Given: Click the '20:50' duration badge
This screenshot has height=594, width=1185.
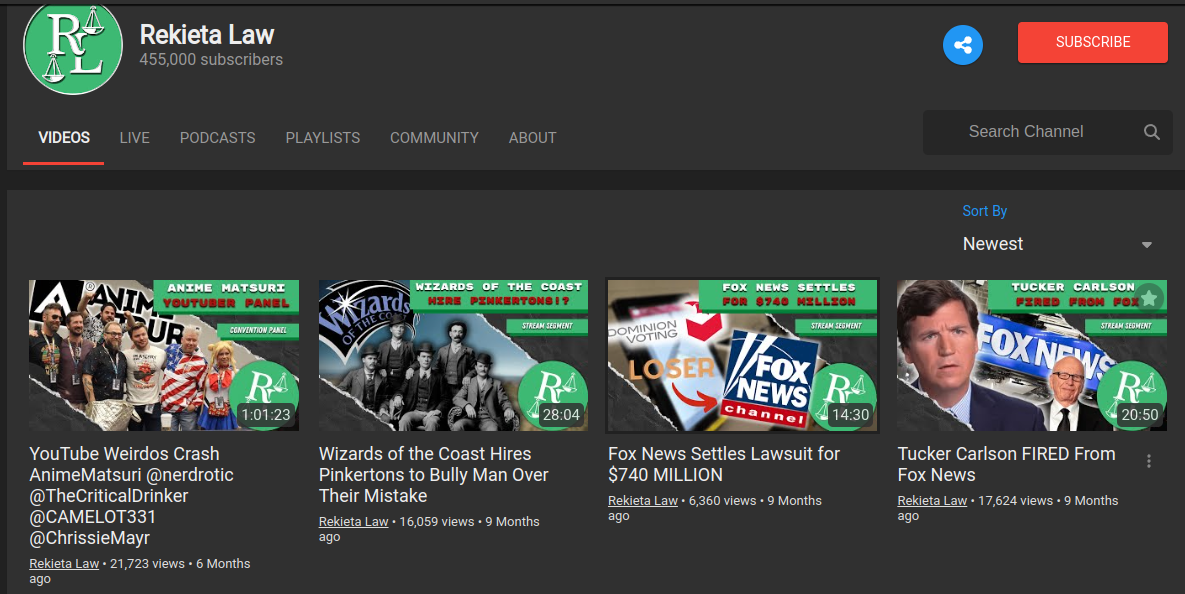Looking at the screenshot, I should (1140, 414).
